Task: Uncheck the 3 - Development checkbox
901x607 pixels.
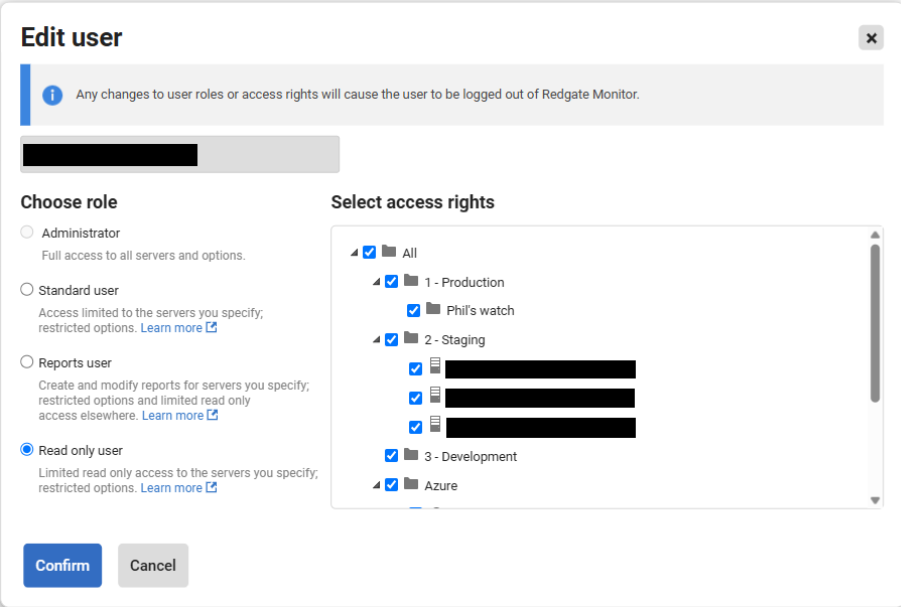Action: click(x=392, y=456)
